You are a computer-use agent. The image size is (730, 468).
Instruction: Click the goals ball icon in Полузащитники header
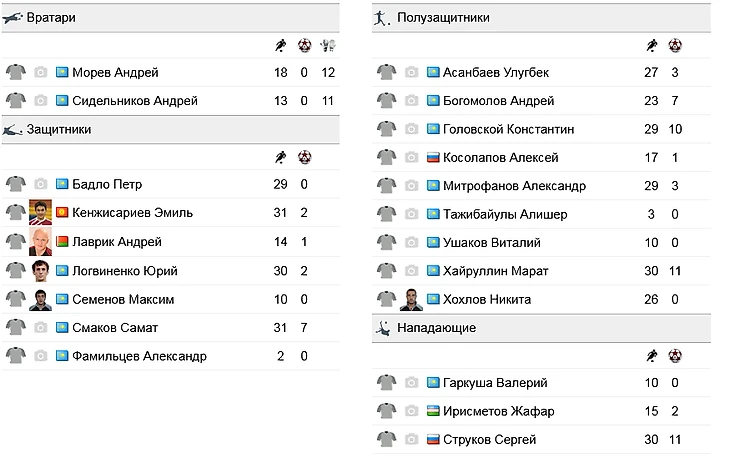674,45
